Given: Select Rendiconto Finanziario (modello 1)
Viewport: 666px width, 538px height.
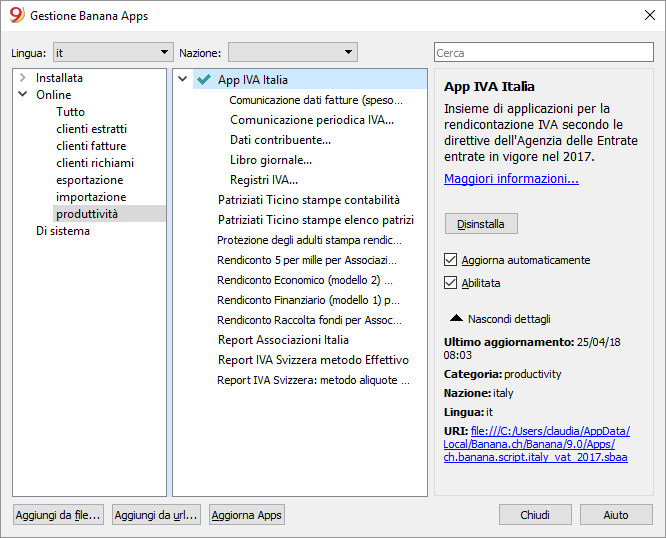Looking at the screenshot, I should click(308, 300).
